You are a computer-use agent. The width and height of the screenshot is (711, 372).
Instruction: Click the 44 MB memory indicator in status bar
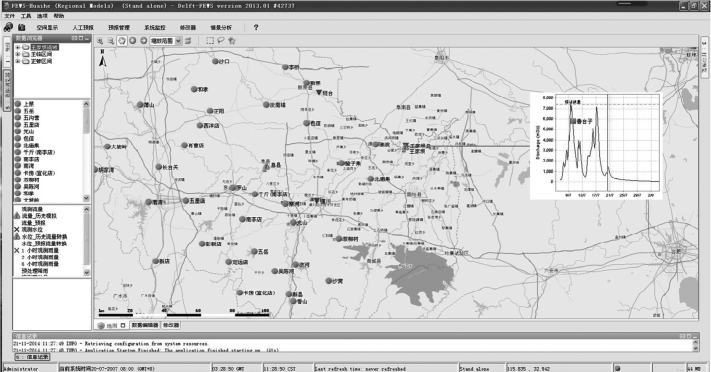point(694,368)
